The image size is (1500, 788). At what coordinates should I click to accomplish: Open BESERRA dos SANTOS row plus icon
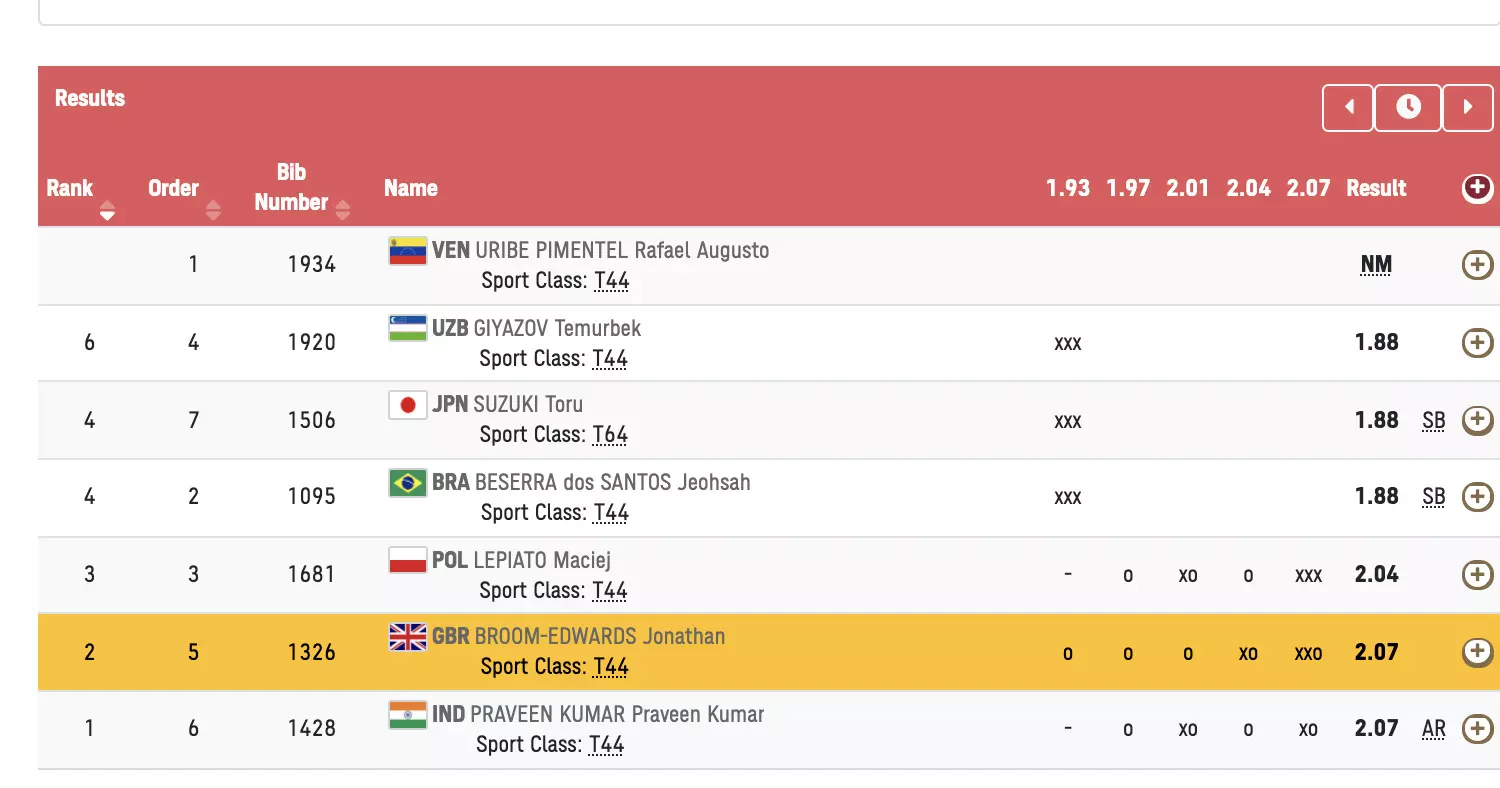pos(1477,497)
